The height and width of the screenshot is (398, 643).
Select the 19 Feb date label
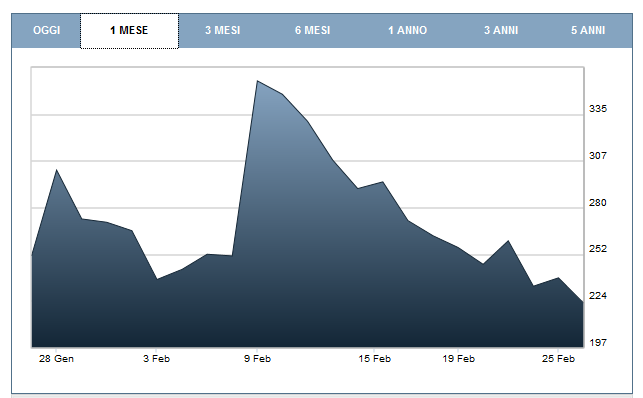click(x=458, y=359)
